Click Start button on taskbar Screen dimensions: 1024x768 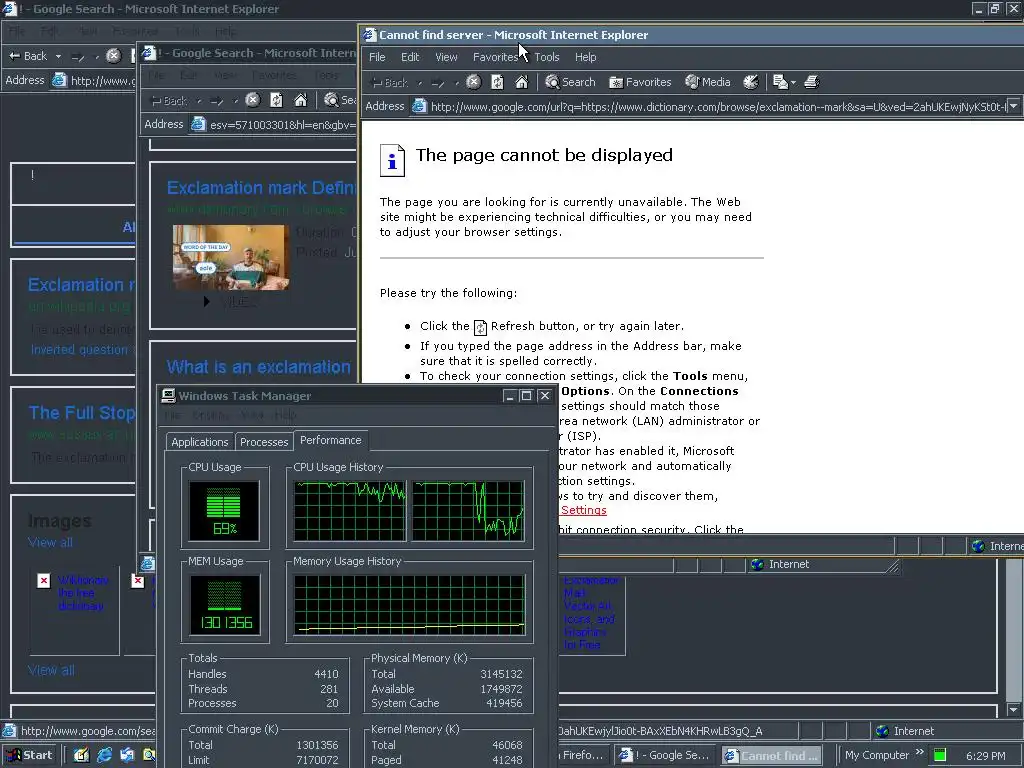pyautogui.click(x=29, y=755)
